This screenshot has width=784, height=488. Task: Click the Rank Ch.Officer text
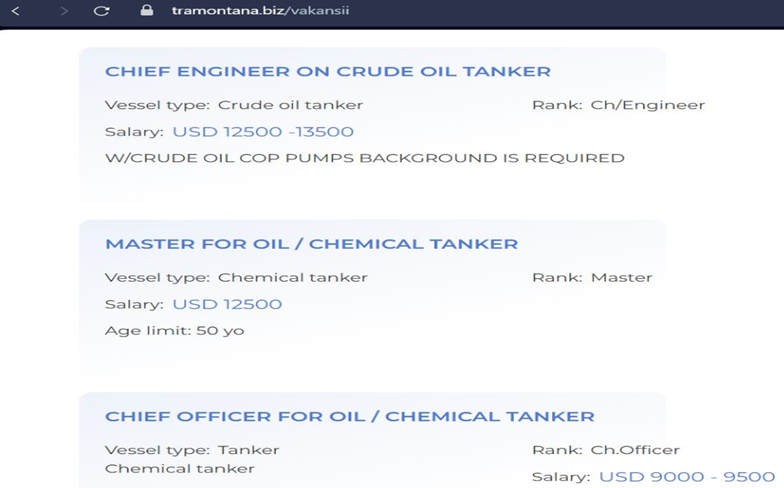pyautogui.click(x=606, y=450)
